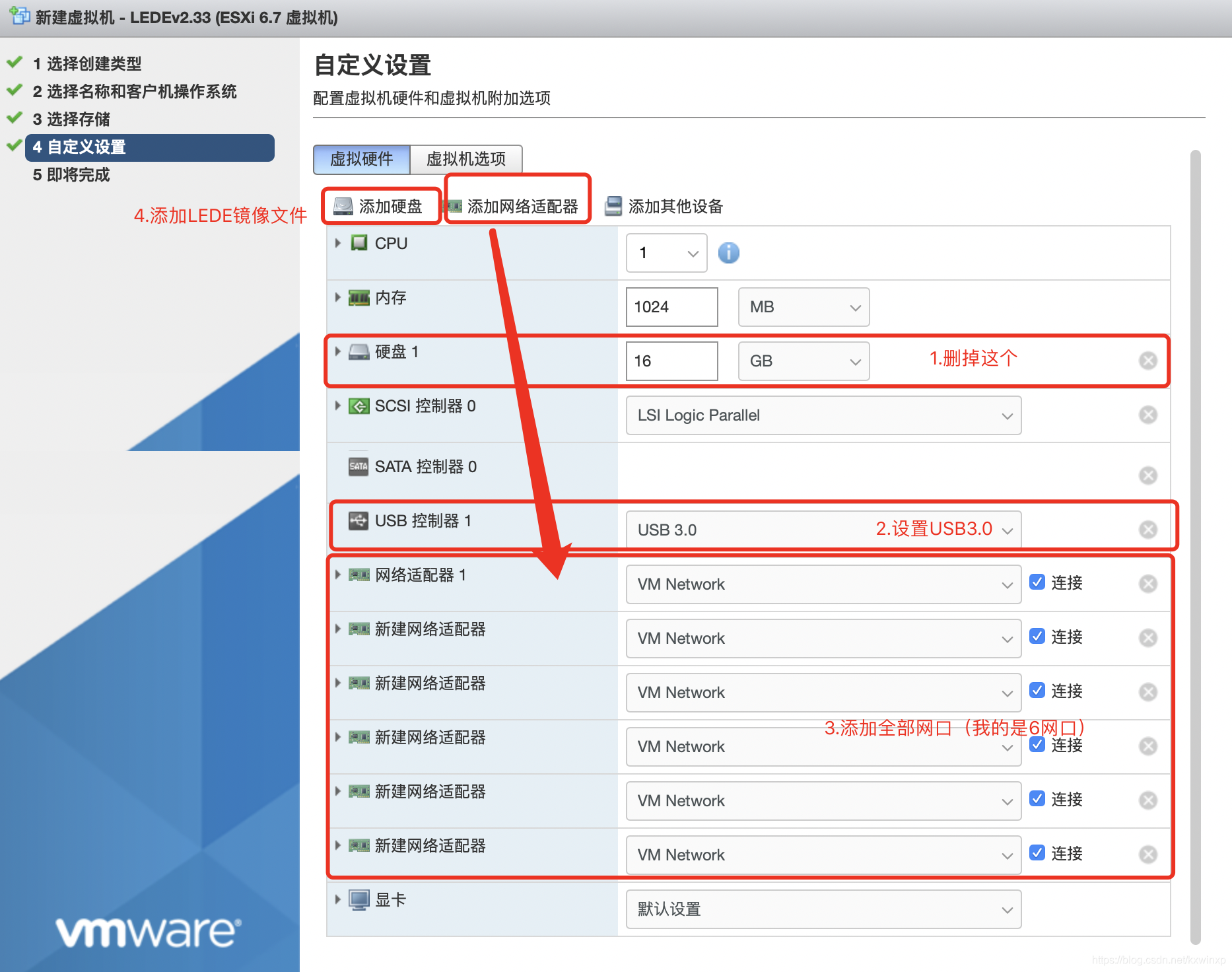
Task: Click the SCSI controller 0 icon
Action: click(x=359, y=406)
